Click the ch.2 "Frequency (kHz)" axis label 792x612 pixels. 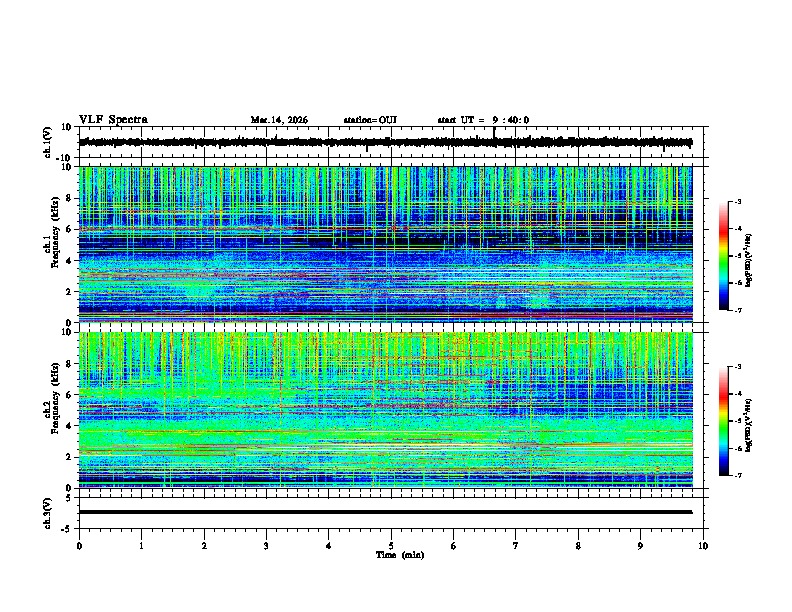[x=55, y=397]
